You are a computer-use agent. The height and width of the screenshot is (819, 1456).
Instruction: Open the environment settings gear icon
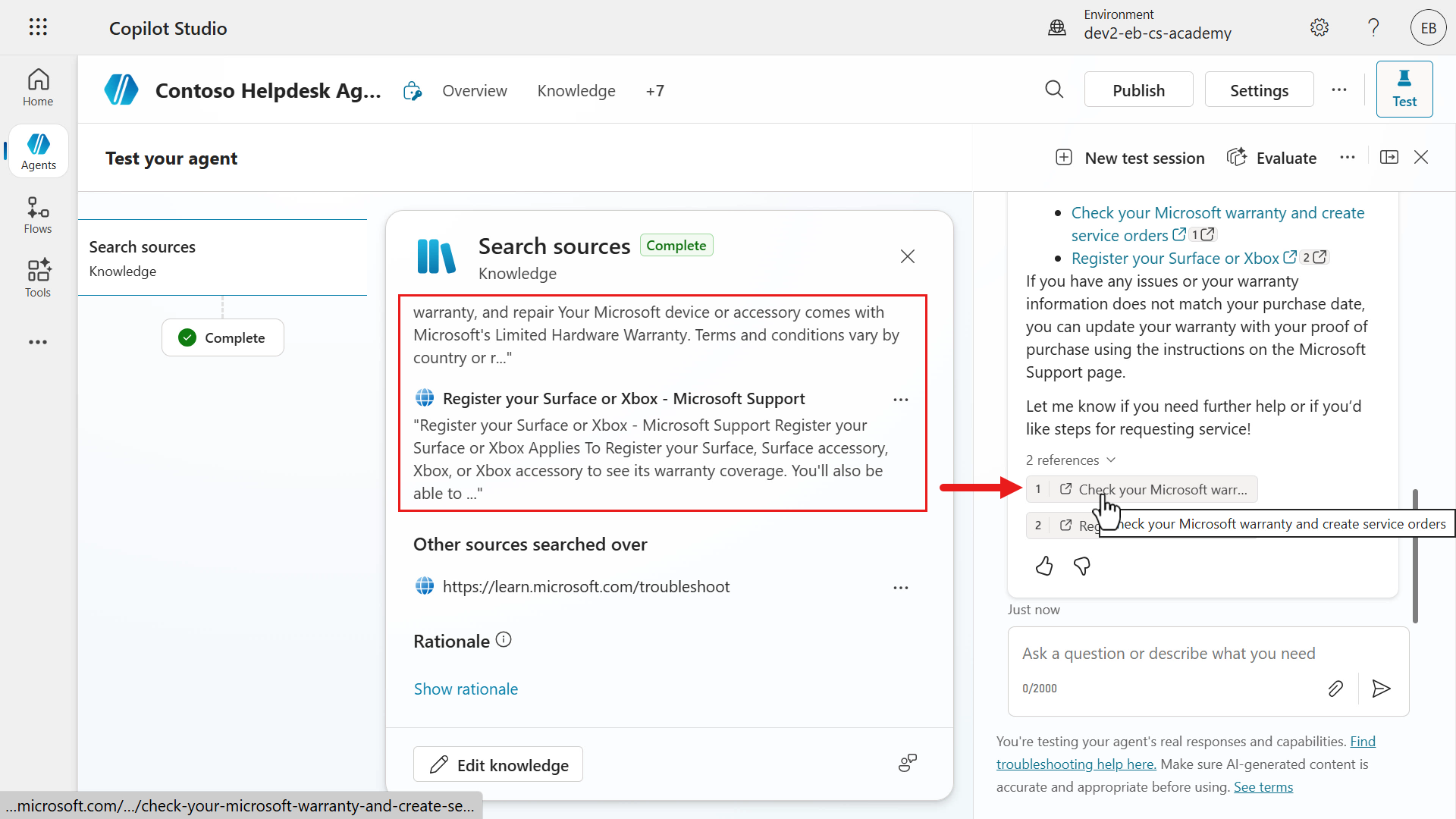click(x=1319, y=27)
